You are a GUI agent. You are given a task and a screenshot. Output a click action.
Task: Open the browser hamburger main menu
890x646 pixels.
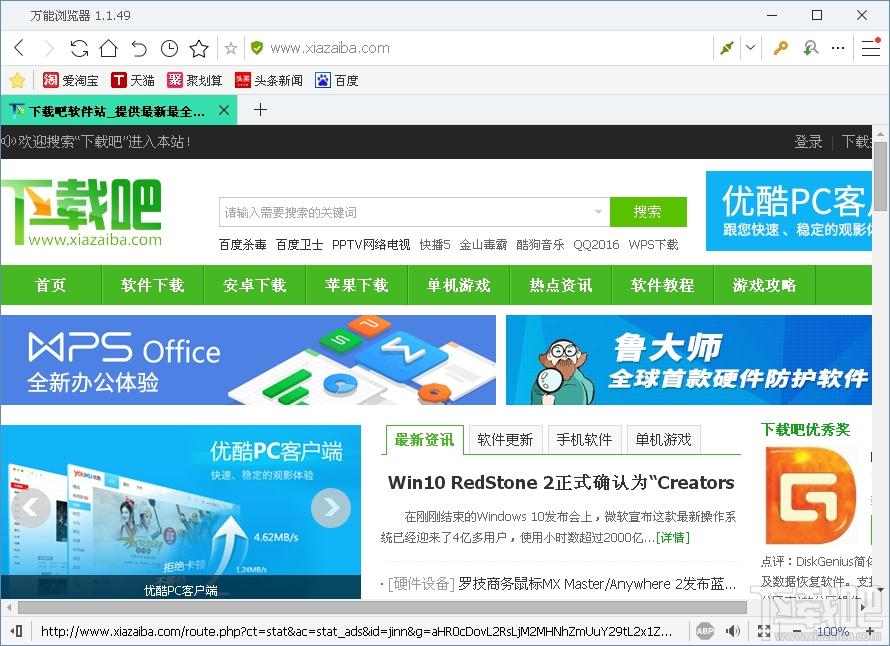click(x=871, y=48)
